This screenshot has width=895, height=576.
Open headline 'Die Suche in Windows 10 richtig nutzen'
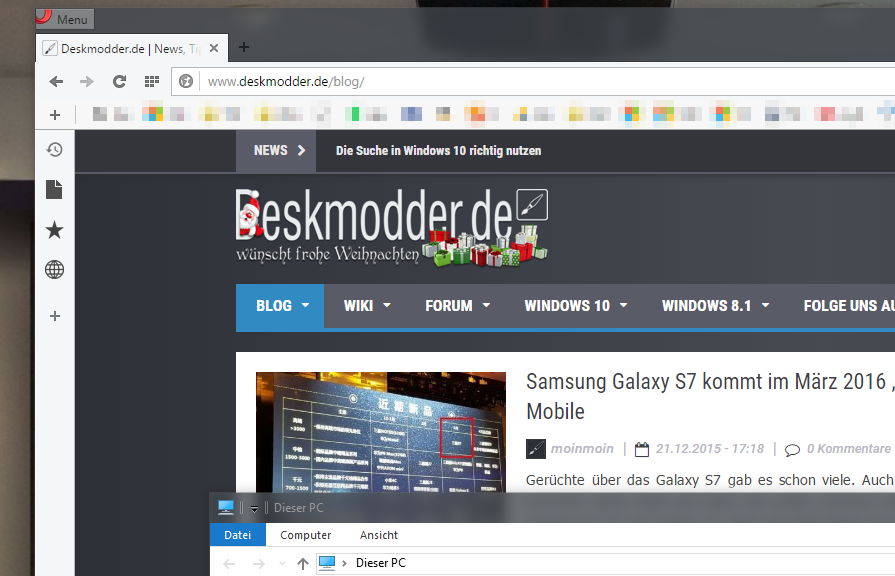click(438, 151)
